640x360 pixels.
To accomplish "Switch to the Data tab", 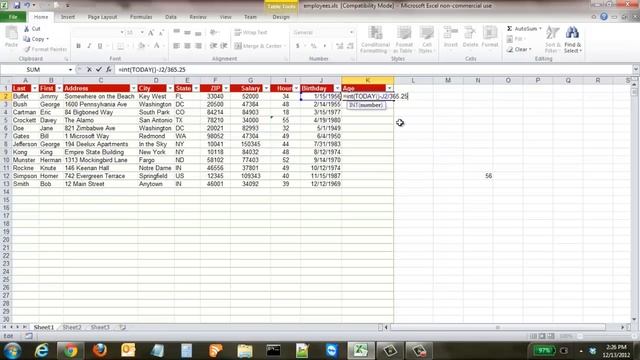I will (x=171, y=17).
